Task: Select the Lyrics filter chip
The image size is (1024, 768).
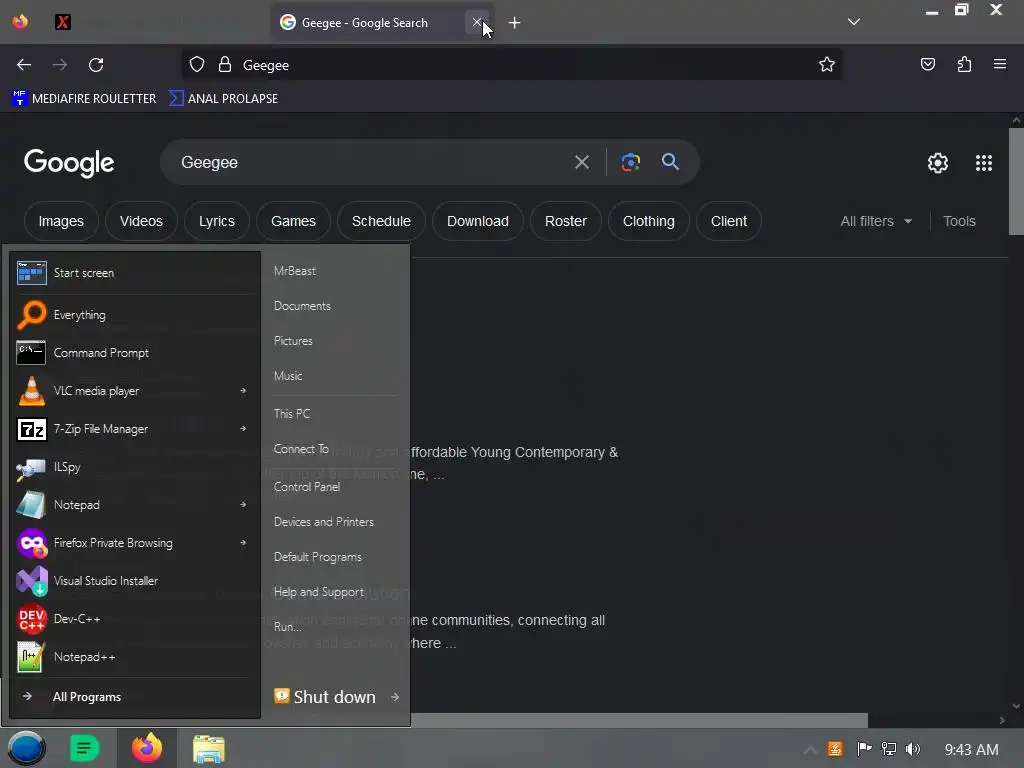Action: pyautogui.click(x=217, y=221)
